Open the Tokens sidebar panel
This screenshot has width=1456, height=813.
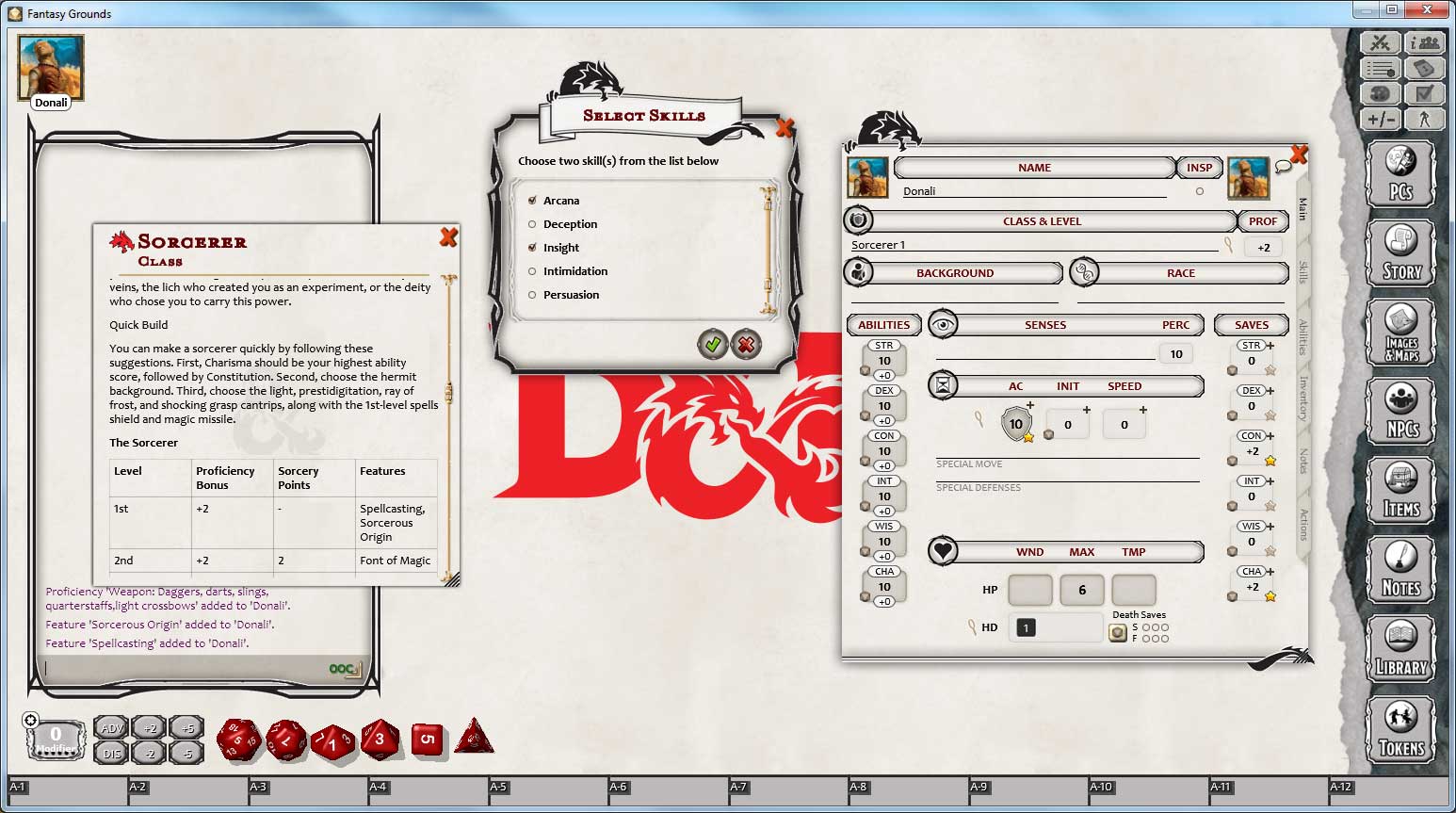click(1401, 727)
